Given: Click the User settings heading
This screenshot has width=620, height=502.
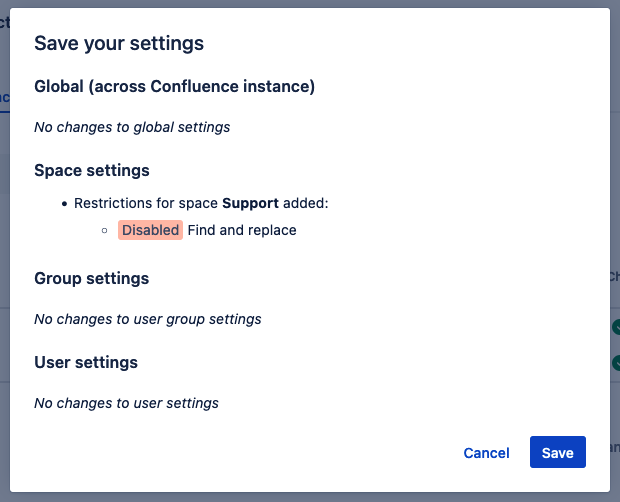Looking at the screenshot, I should [x=85, y=362].
